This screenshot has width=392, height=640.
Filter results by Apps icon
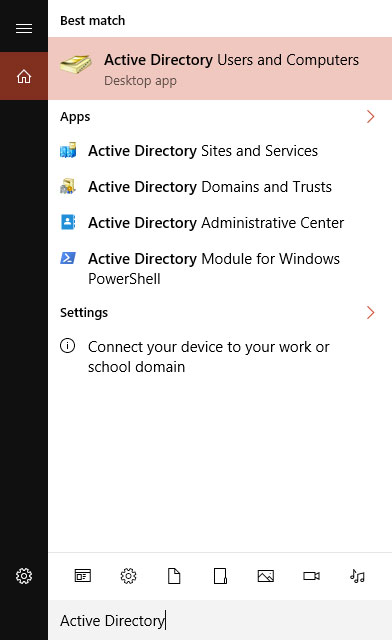[x=83, y=576]
